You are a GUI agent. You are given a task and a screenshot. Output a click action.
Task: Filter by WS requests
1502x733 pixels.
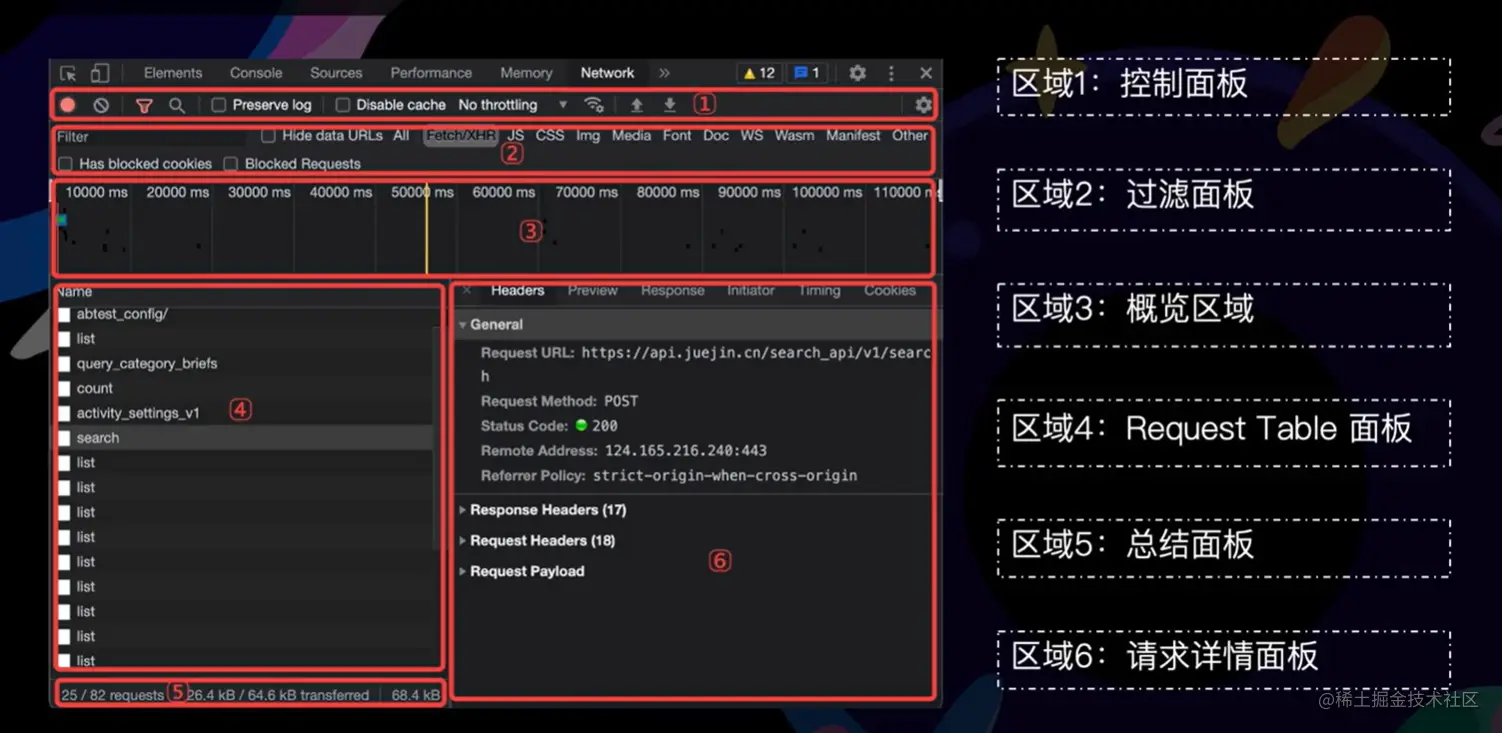click(x=752, y=136)
